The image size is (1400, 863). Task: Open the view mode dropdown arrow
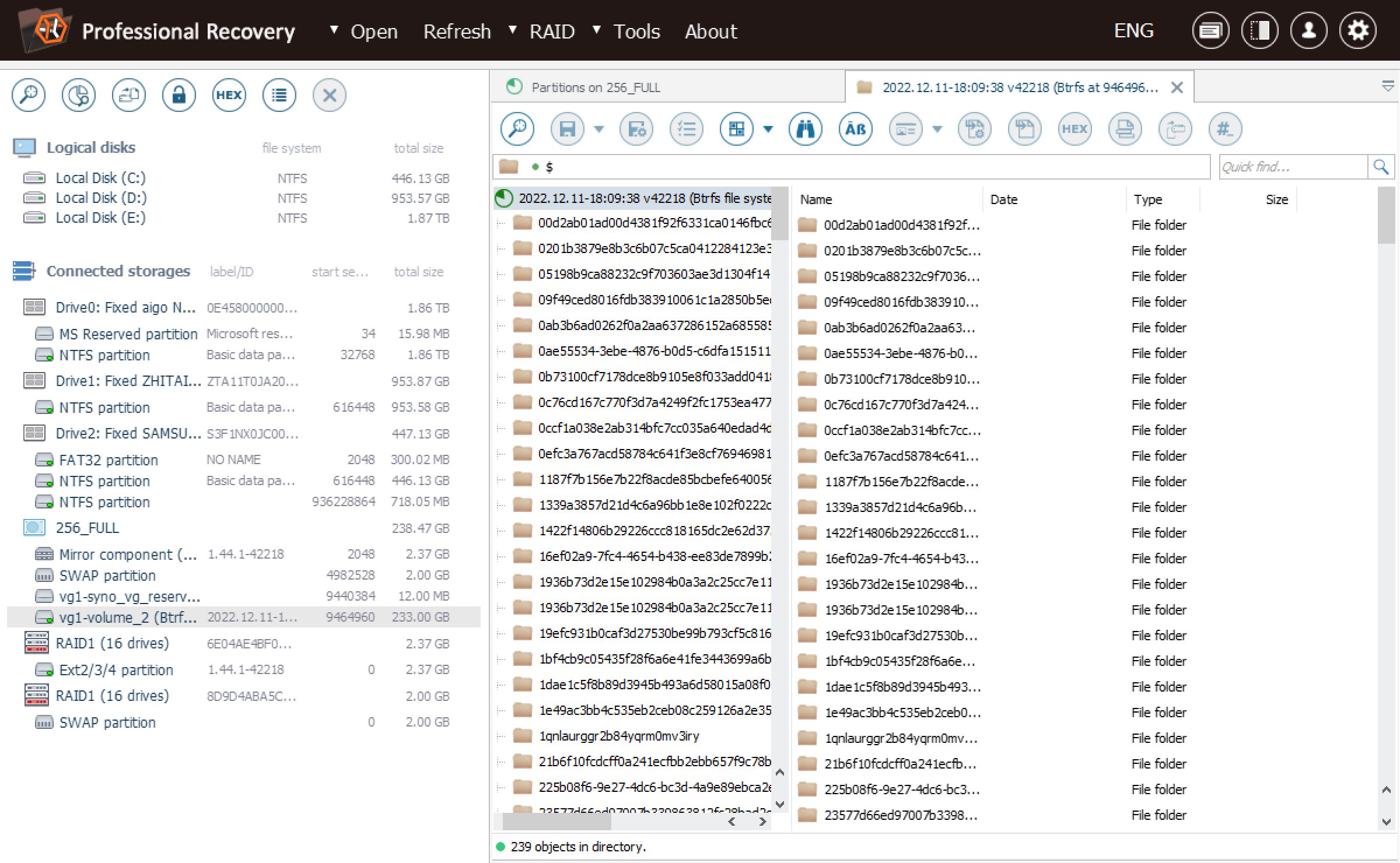pos(768,129)
